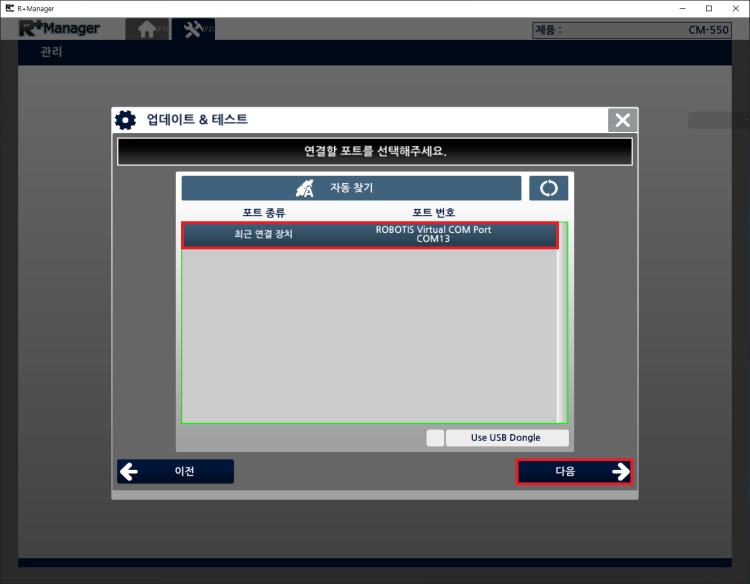Click the R+Manager title bar app icon
This screenshot has width=750, height=584.
pyautogui.click(x=8, y=8)
